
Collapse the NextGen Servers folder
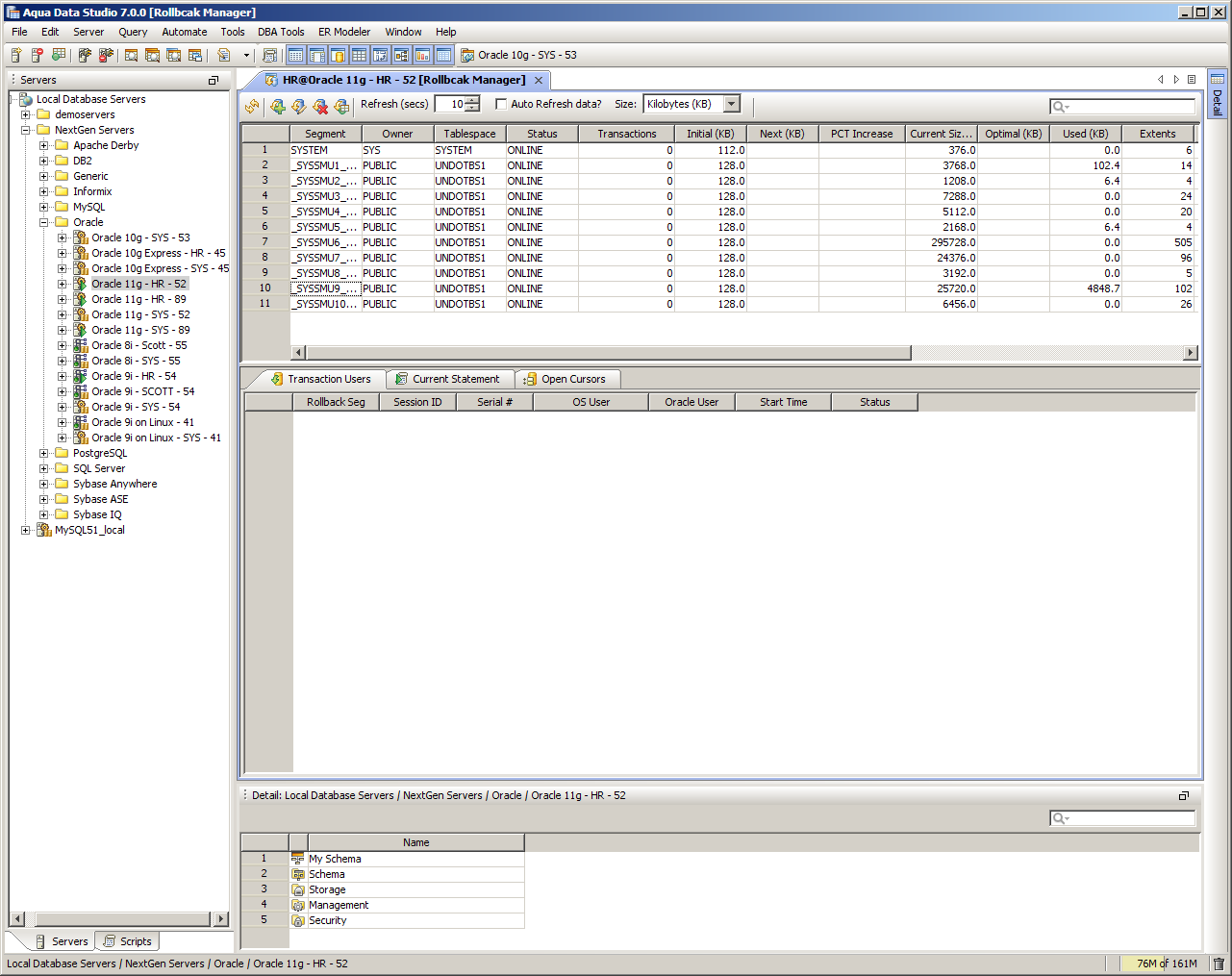click(26, 130)
